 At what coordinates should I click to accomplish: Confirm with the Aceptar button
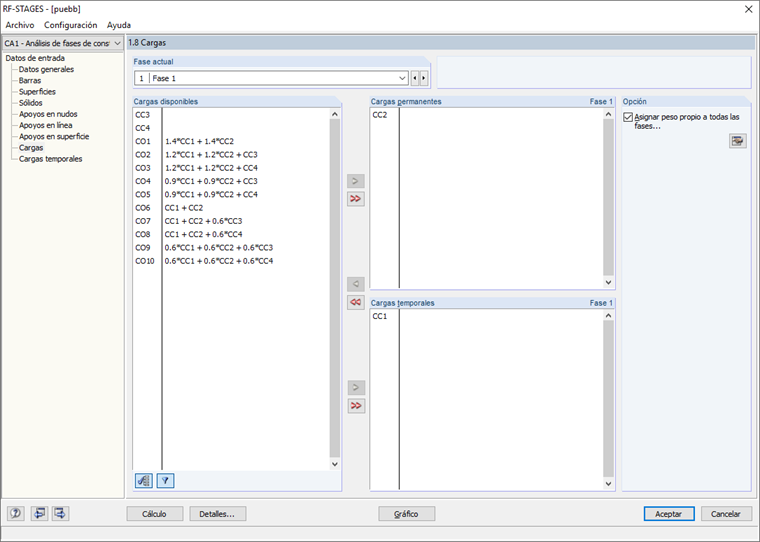click(669, 514)
